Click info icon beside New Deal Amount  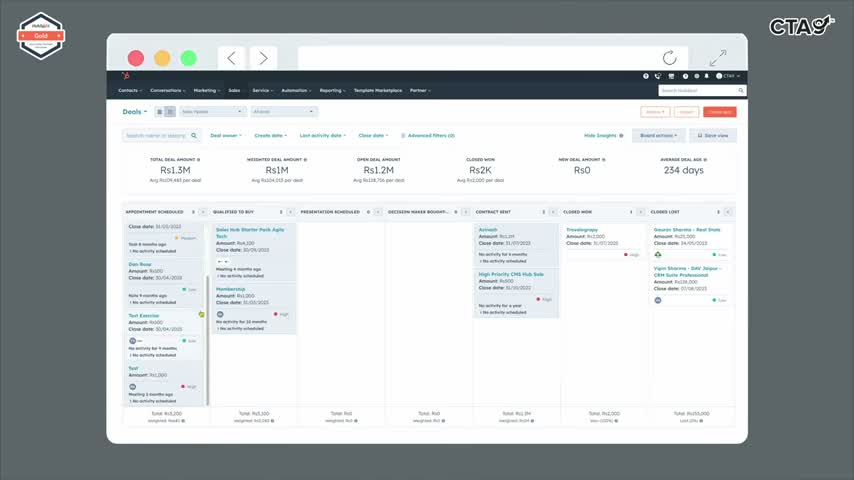[x=603, y=160]
